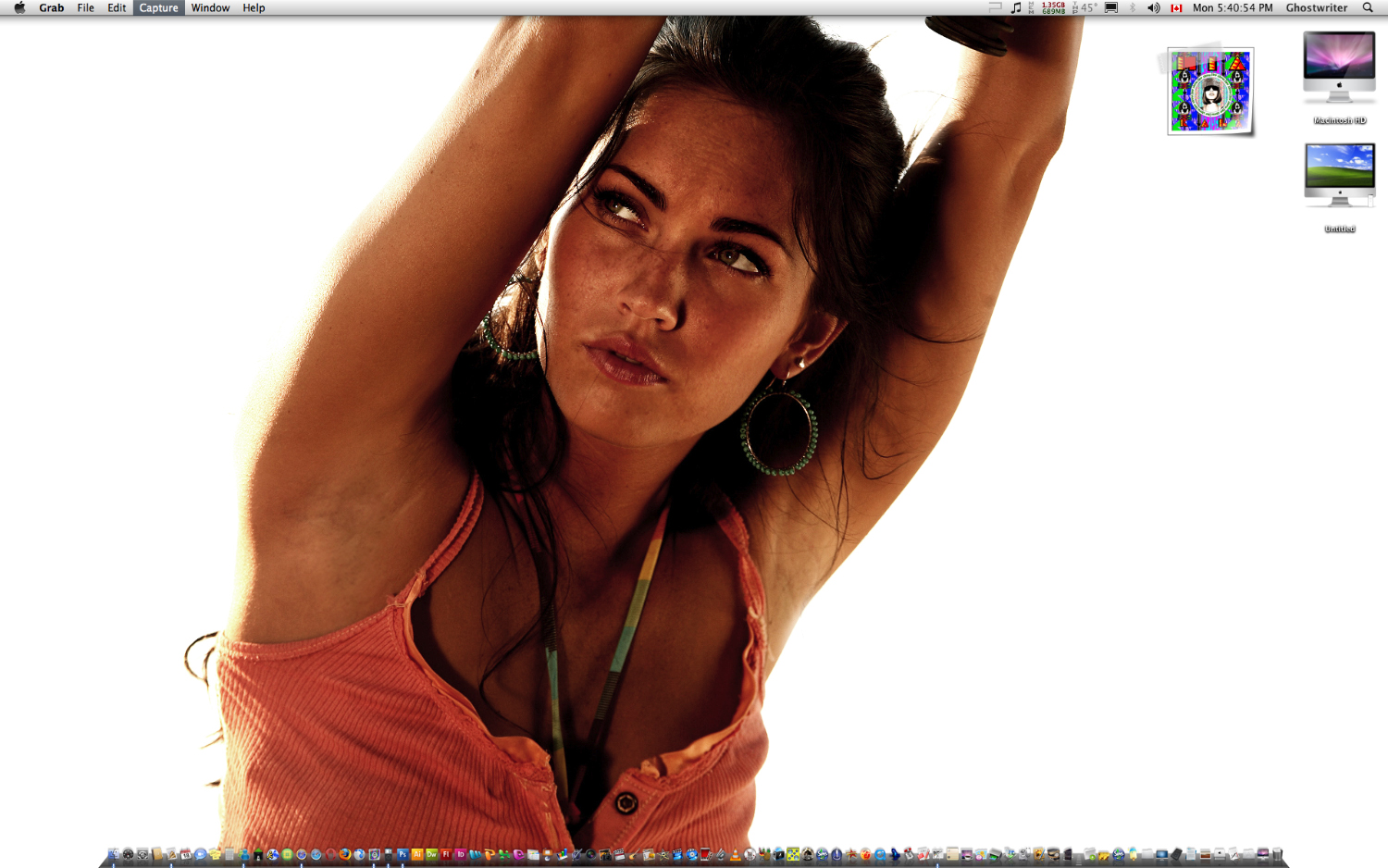This screenshot has width=1388, height=868.
Task: Open the Capture menu
Action: (x=157, y=7)
